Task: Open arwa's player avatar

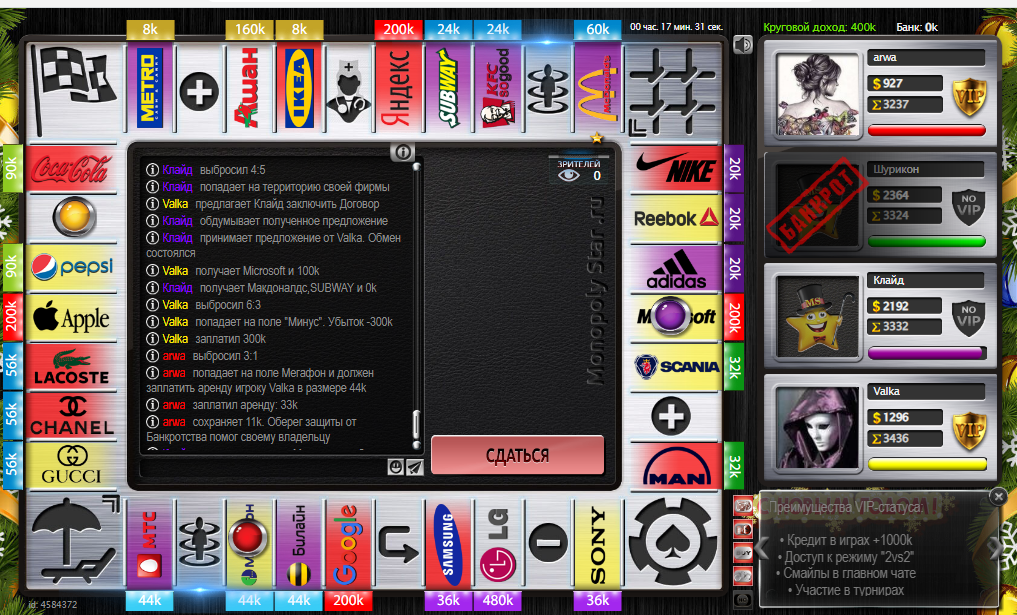Action: click(817, 94)
